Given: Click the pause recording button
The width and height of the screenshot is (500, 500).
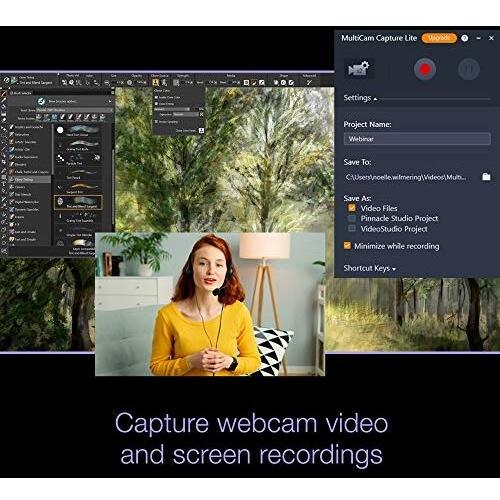Looking at the screenshot, I should (469, 69).
